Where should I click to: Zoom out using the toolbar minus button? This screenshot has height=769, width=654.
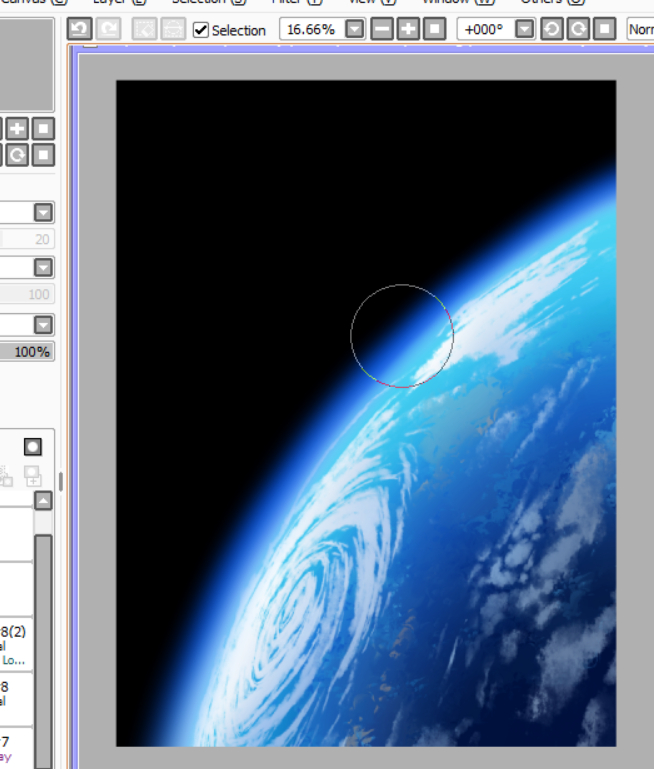pyautogui.click(x=382, y=29)
